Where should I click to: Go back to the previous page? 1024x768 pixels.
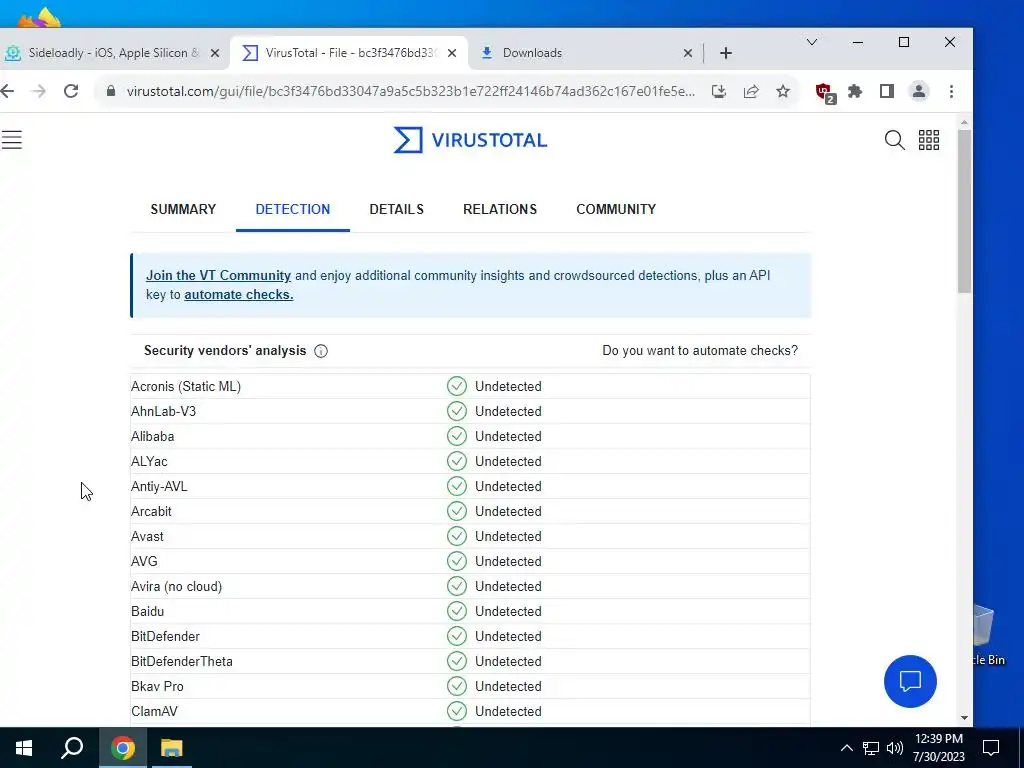click(7, 91)
